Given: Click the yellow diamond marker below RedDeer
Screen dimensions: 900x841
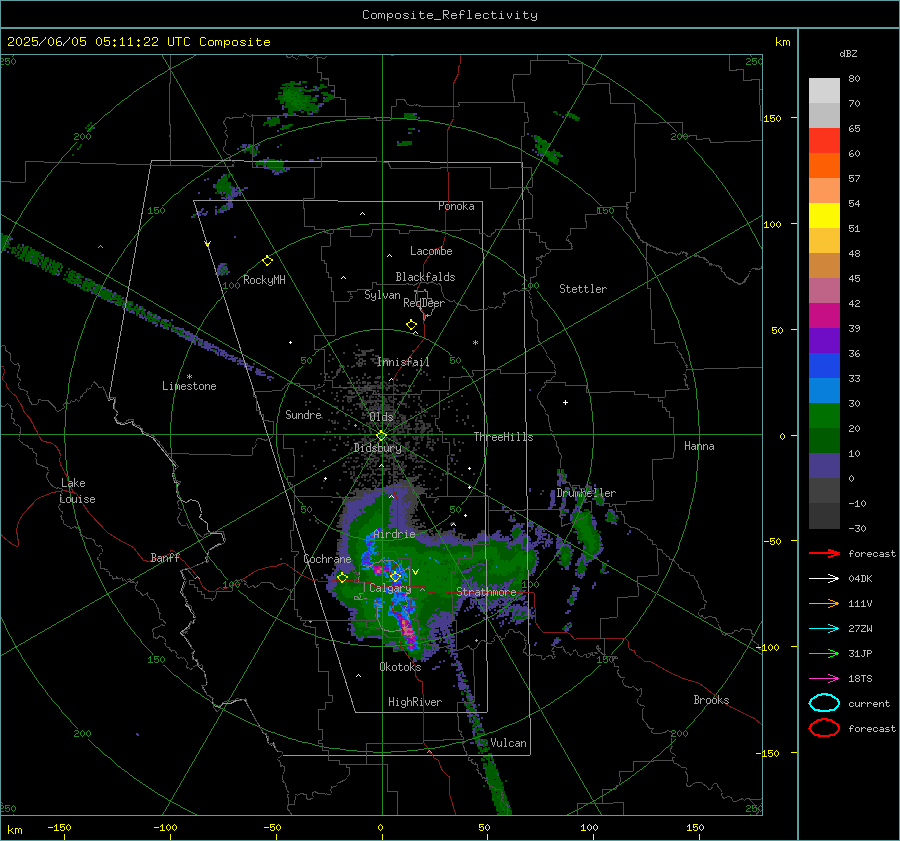Looking at the screenshot, I should (411, 325).
